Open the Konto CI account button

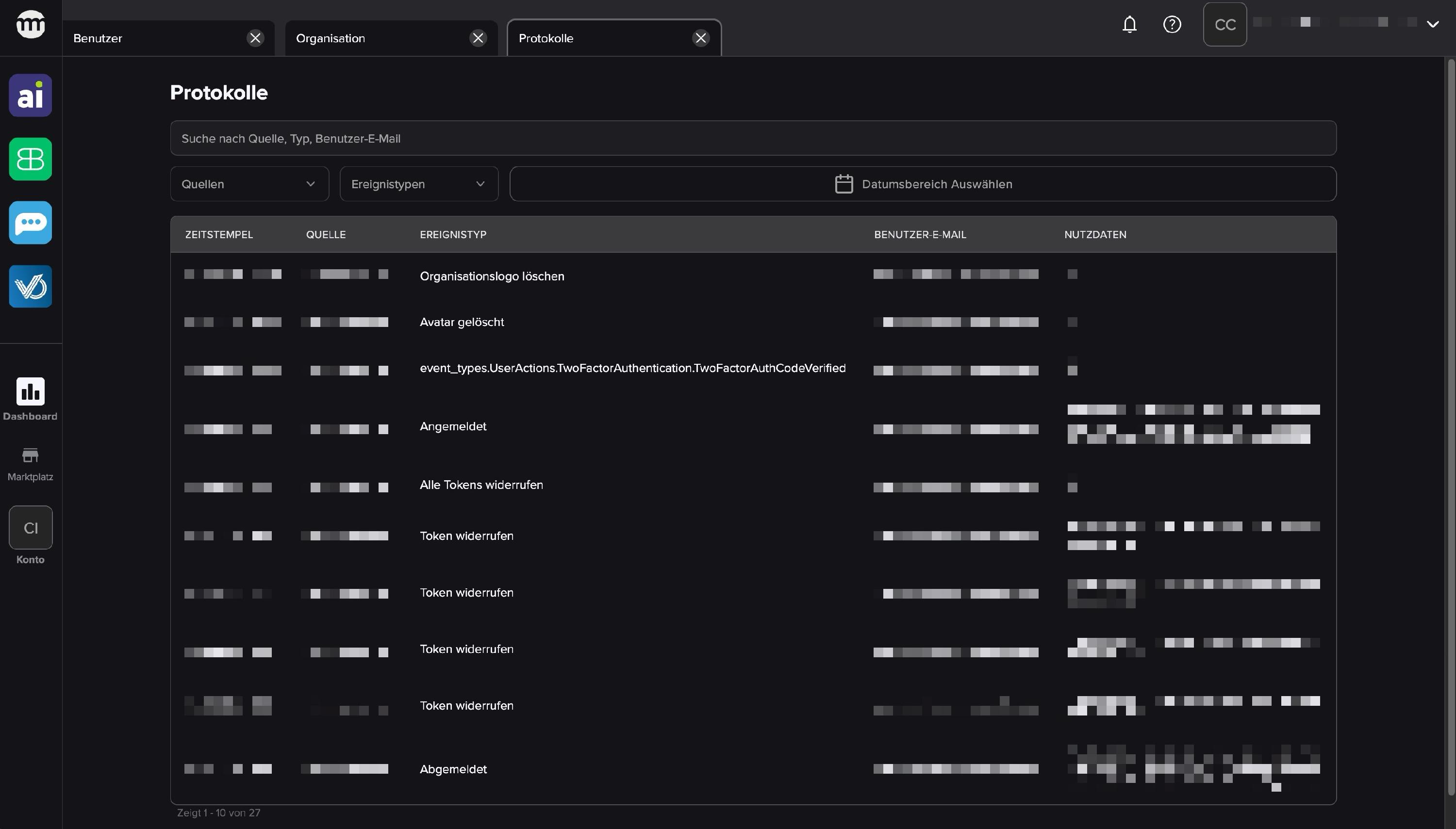click(x=30, y=528)
